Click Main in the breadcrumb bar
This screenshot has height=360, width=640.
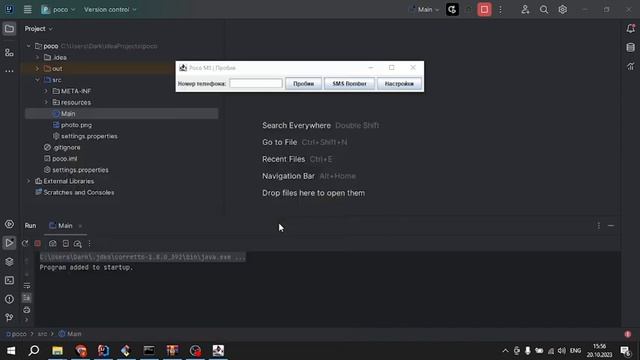click(x=70, y=334)
